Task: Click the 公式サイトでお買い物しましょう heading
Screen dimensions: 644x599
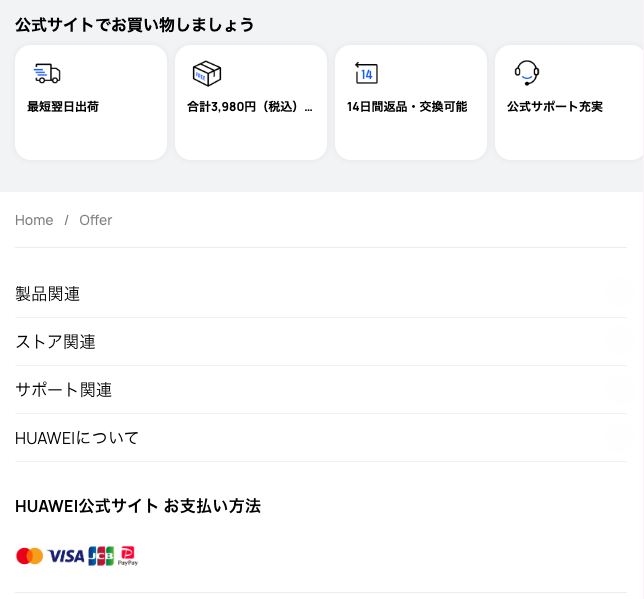Action: click(135, 25)
